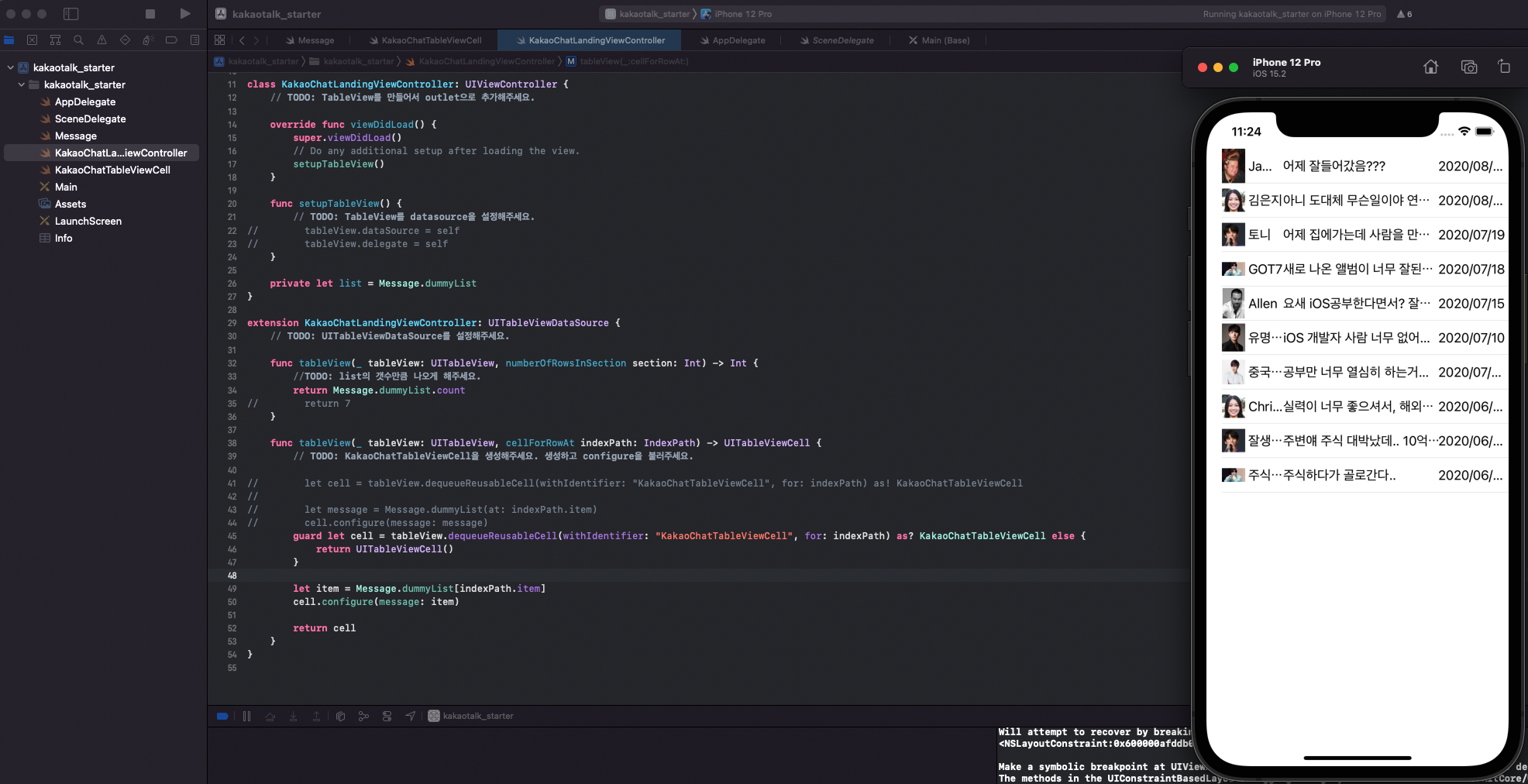
Task: Open the related items grid menu
Action: tap(220, 40)
